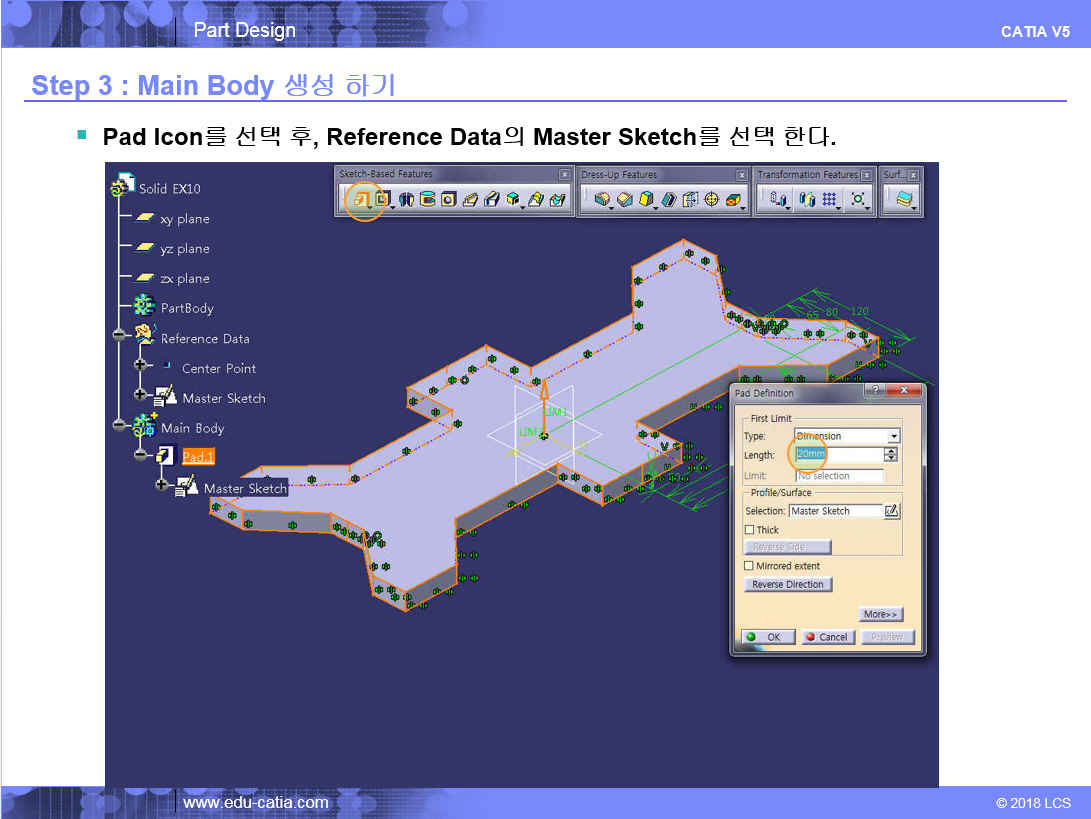Select xy plane in the tree
Viewport: 1091px width, 819px height.
[184, 219]
